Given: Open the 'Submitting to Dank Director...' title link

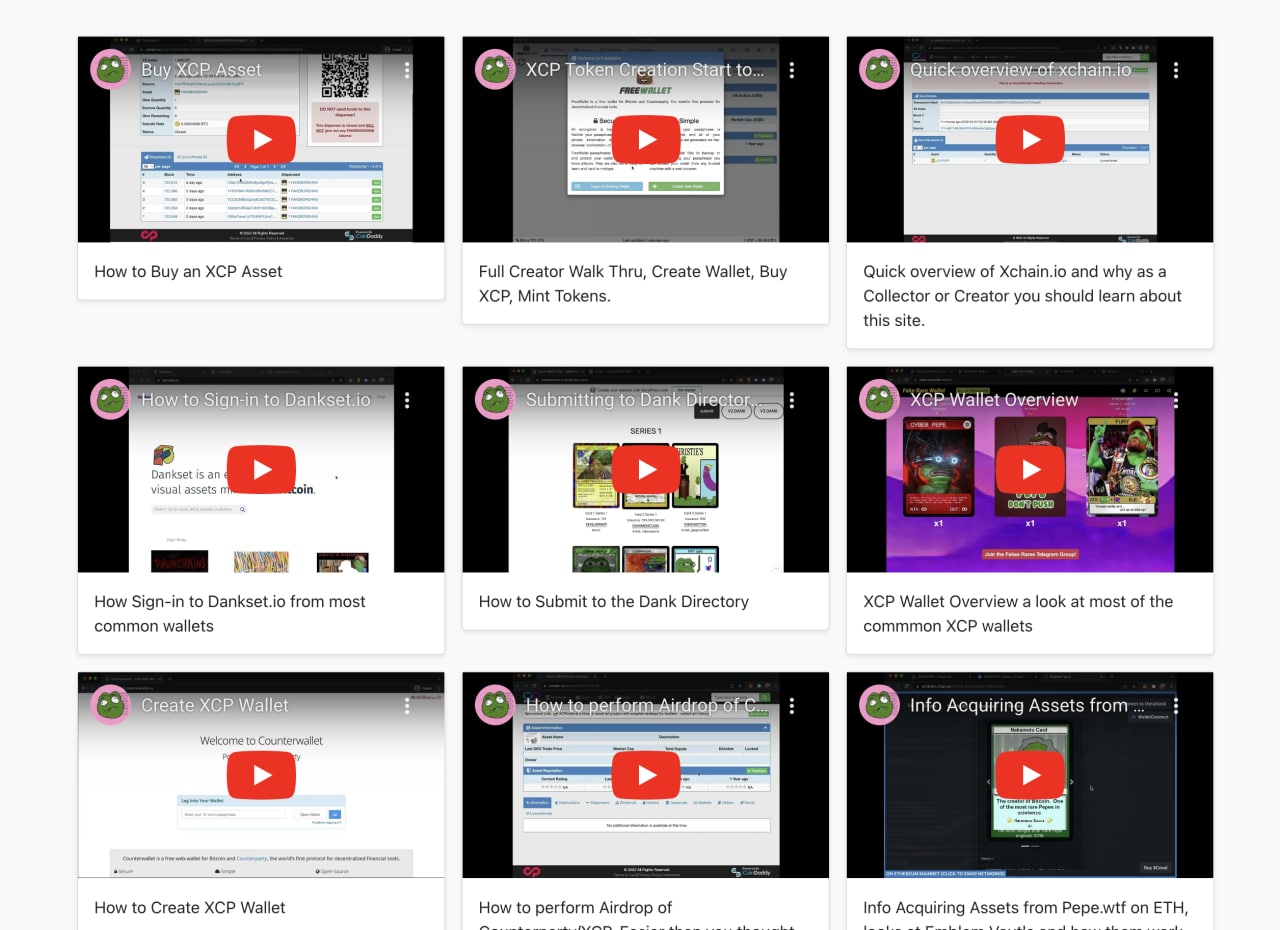Looking at the screenshot, I should [x=643, y=400].
